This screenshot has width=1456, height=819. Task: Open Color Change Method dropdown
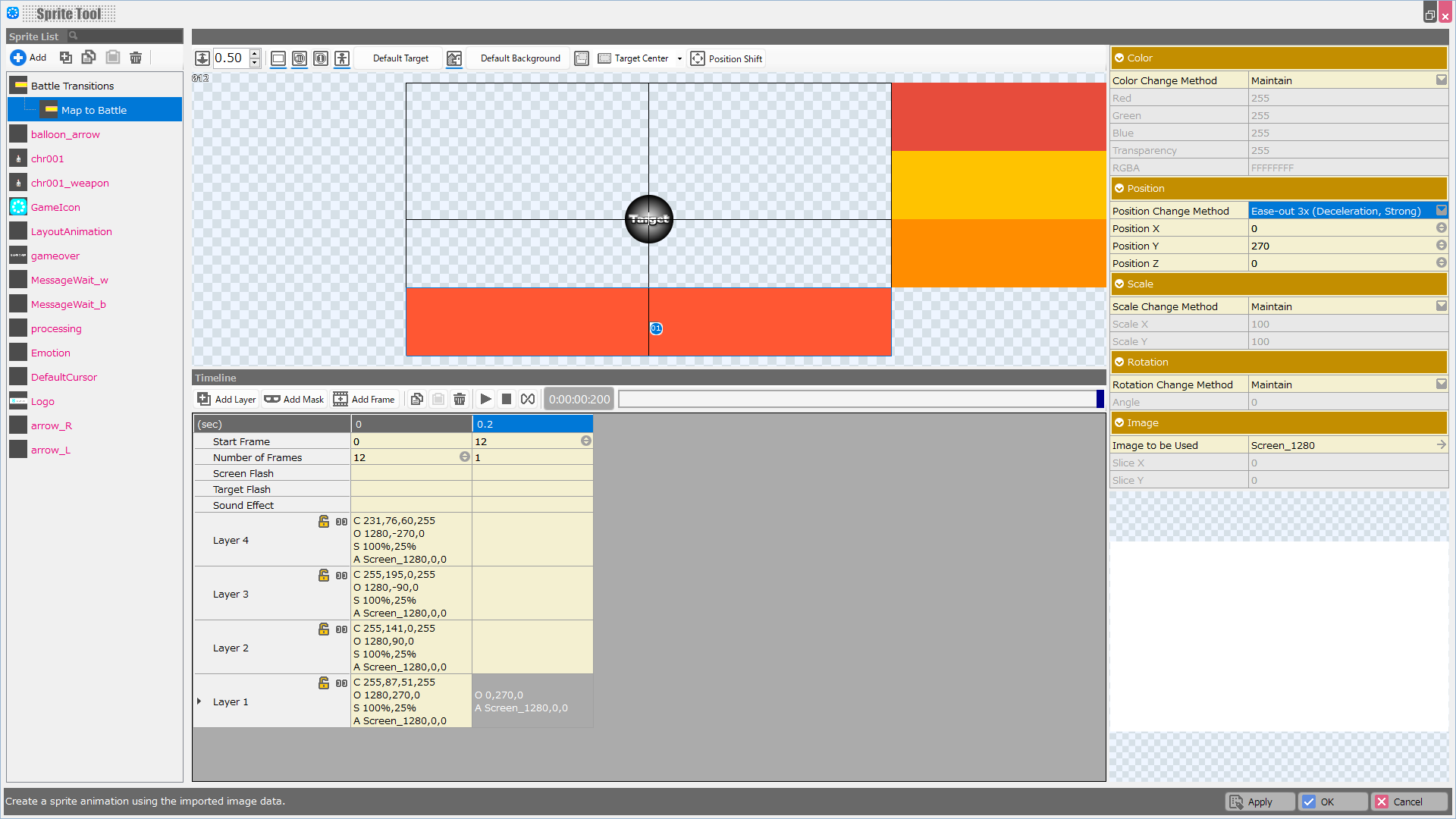(1441, 80)
